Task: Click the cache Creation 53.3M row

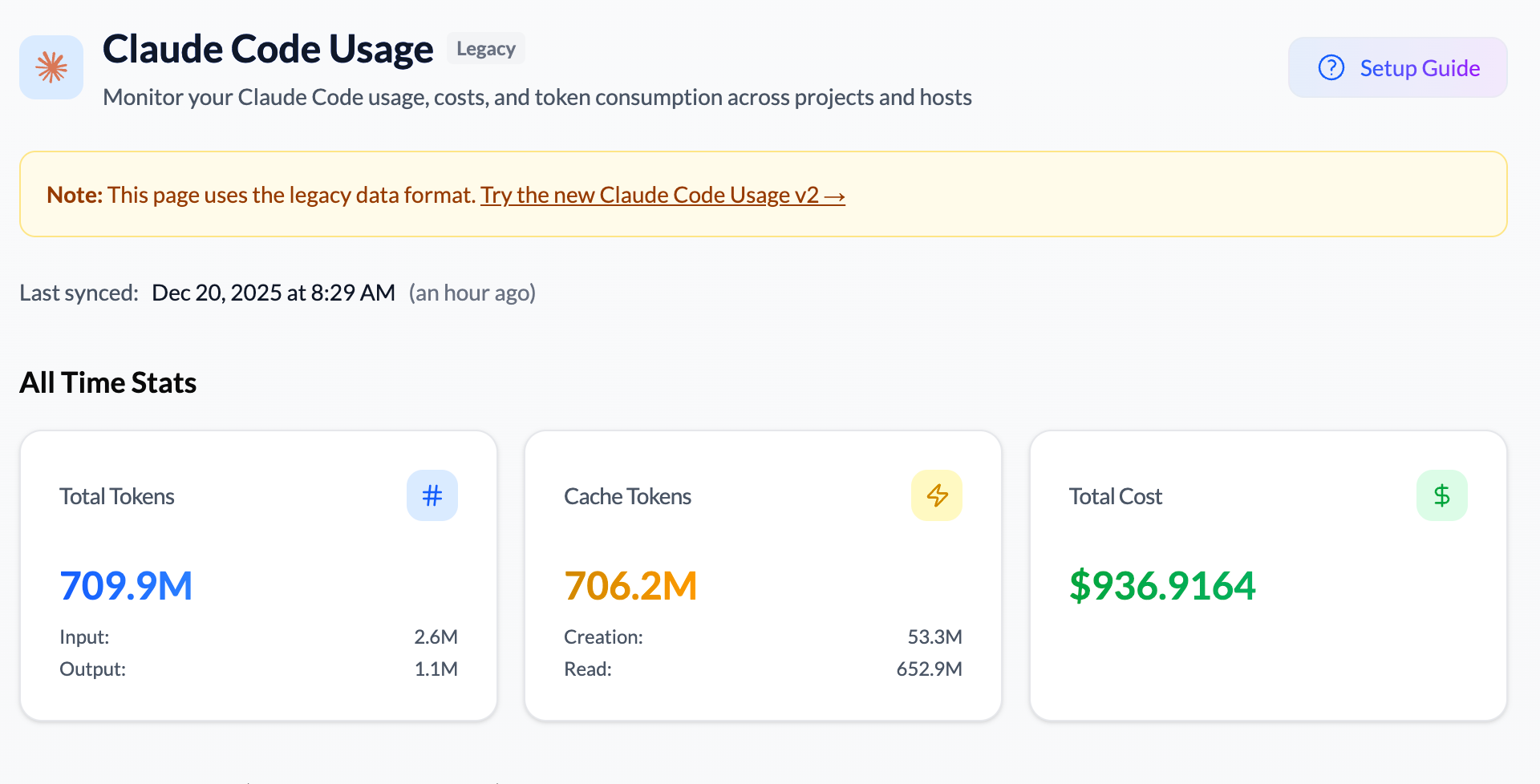Action: (762, 636)
